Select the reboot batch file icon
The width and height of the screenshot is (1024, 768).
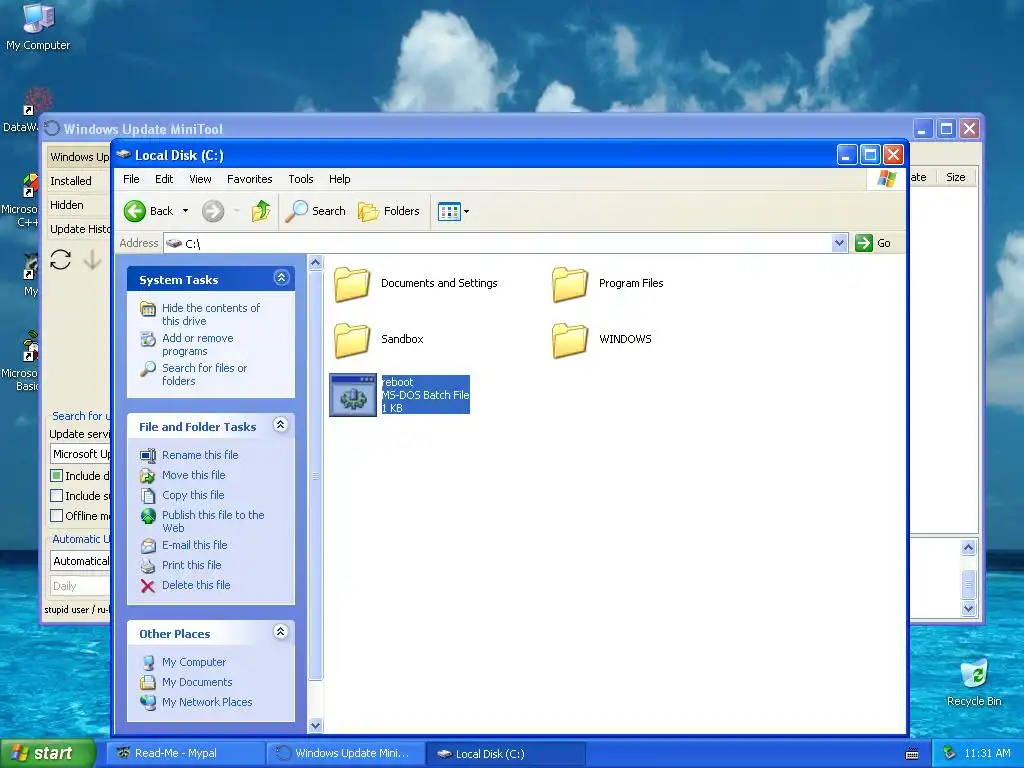pyautogui.click(x=353, y=395)
